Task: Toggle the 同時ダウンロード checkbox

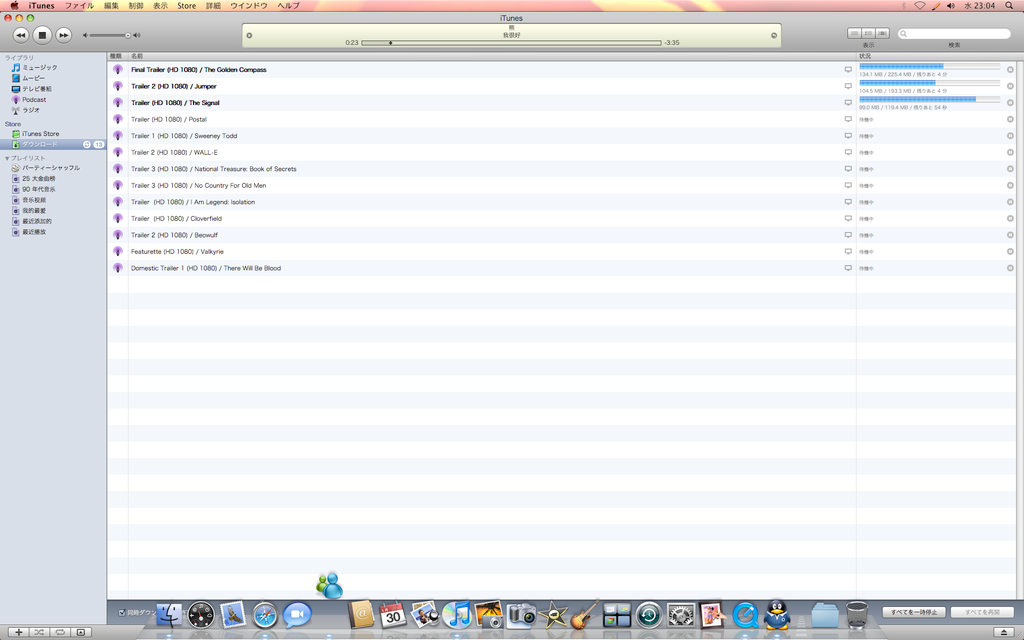Action: [122, 613]
